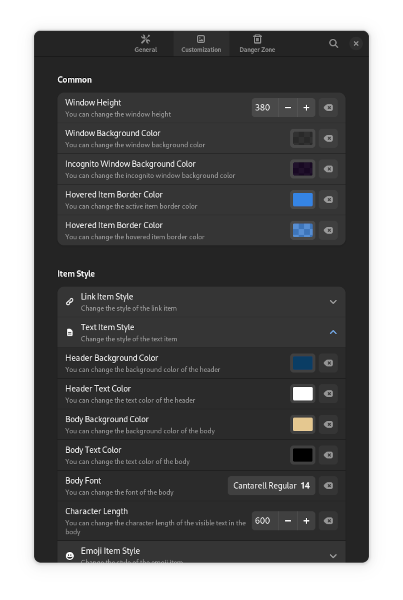Screen dimensions: 403x600
Task: Collapse the Text Item Style section
Action: click(201, 333)
